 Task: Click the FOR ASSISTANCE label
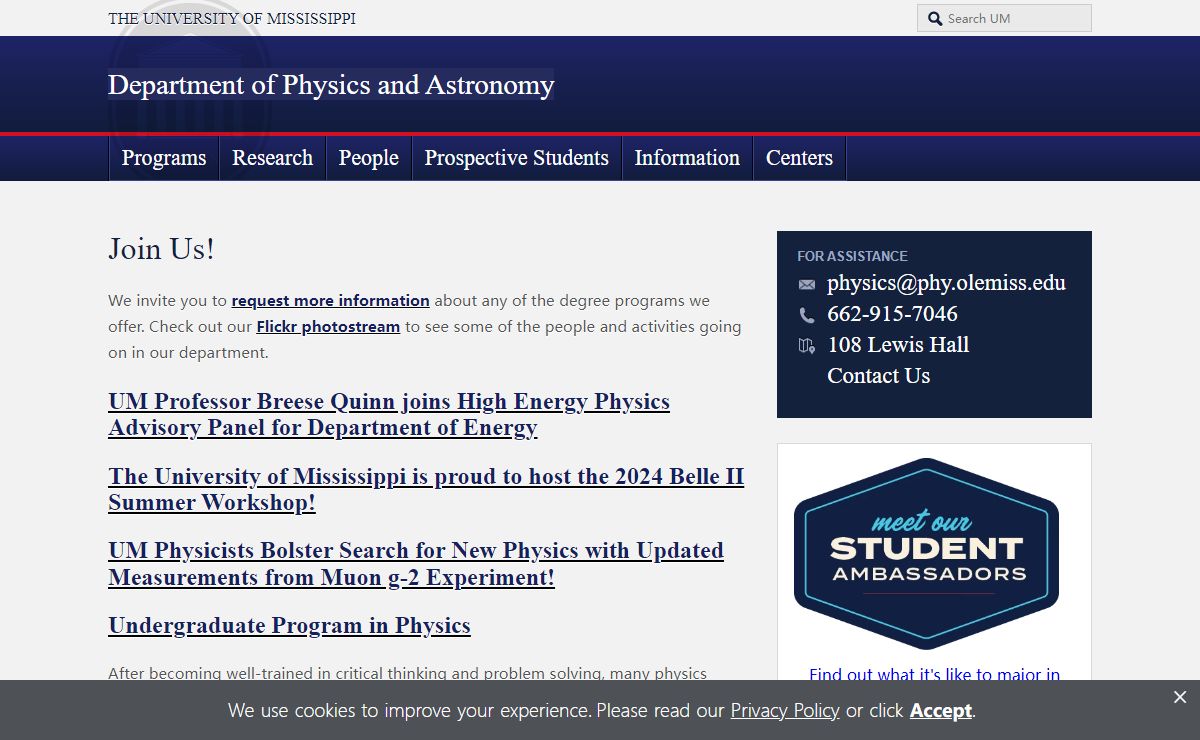(x=852, y=256)
